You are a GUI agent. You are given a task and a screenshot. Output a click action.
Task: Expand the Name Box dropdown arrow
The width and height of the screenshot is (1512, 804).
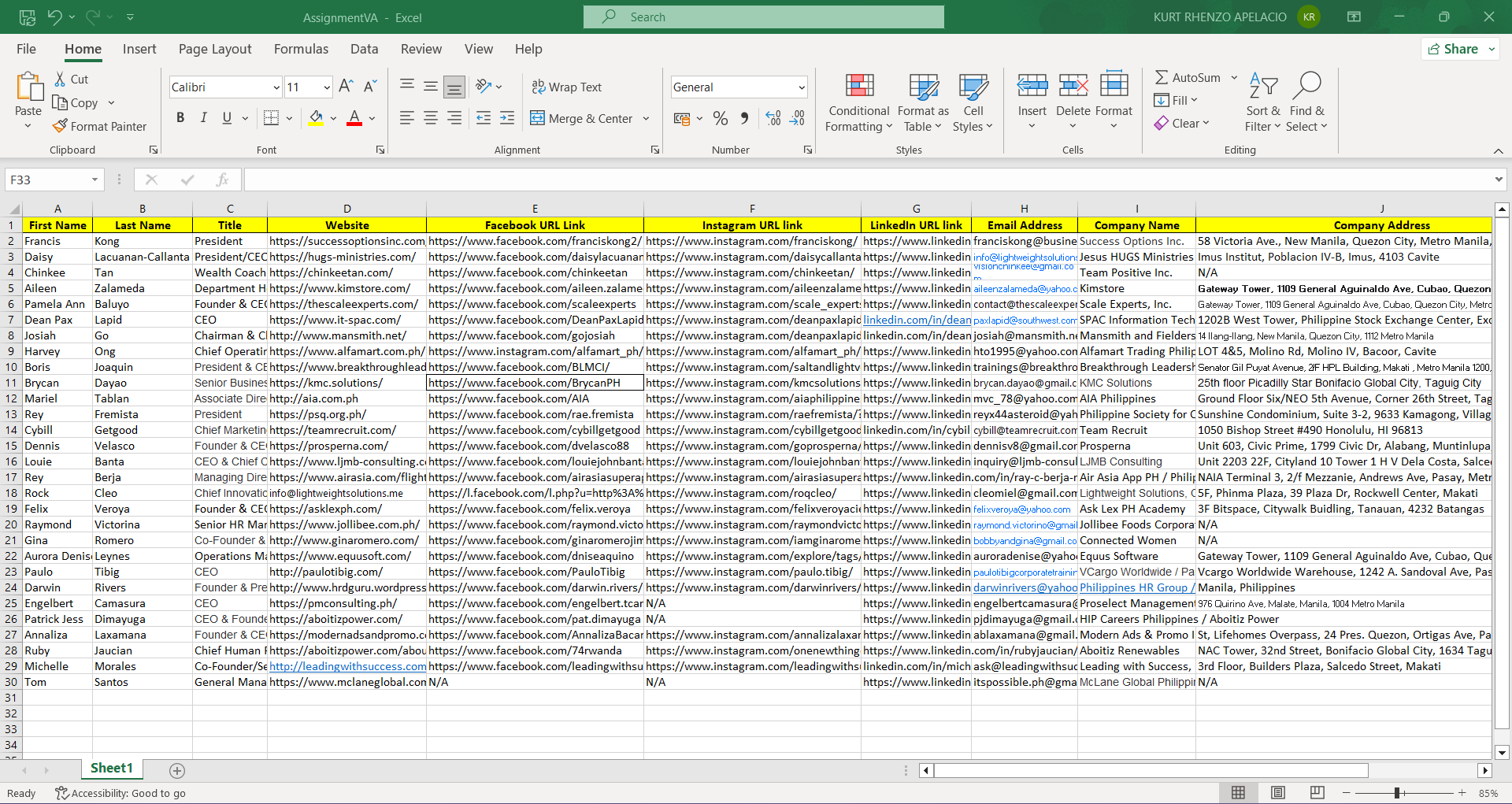94,180
